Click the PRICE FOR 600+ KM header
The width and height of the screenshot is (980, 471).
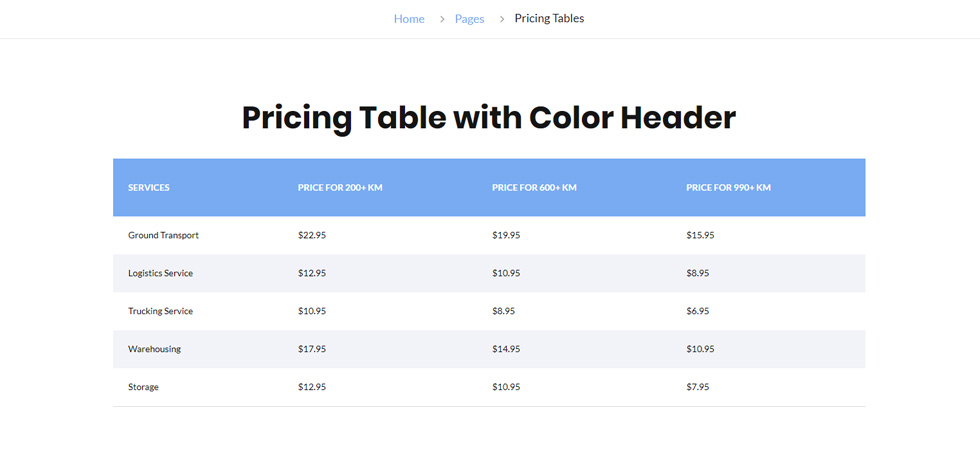534,187
